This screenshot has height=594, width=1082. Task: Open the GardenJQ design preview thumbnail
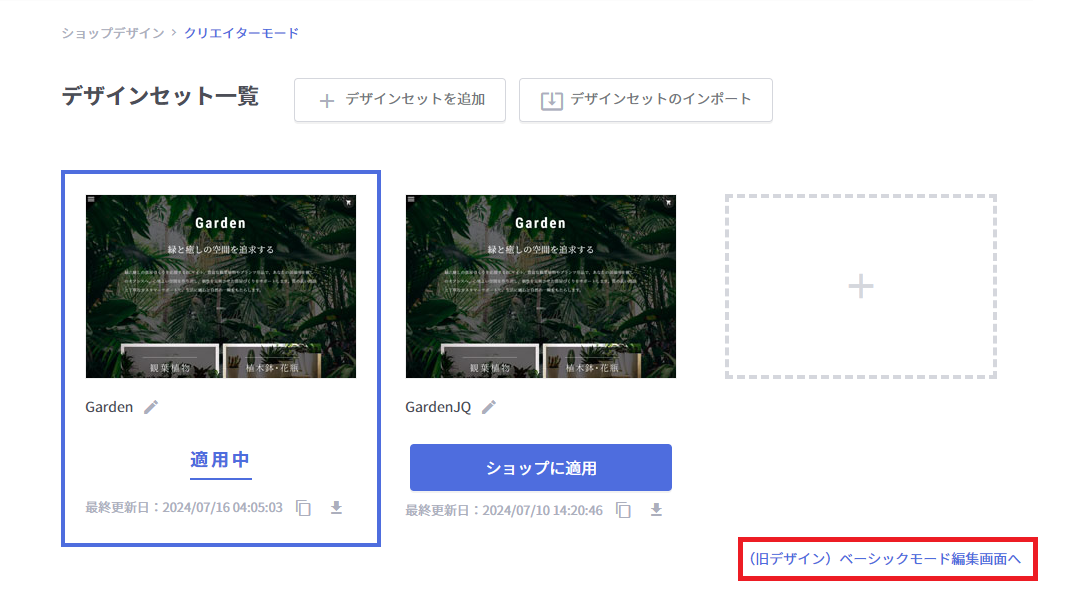click(x=540, y=286)
